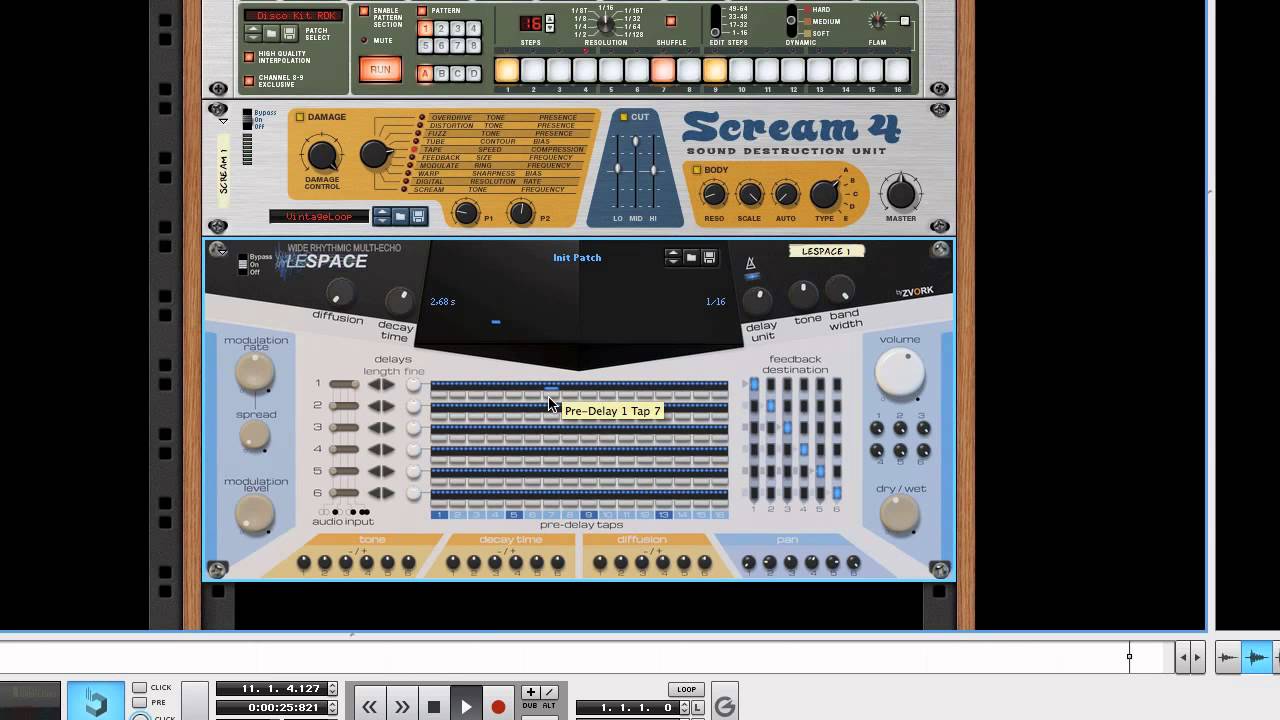Click the Scream 4 Master knob

(x=900, y=192)
